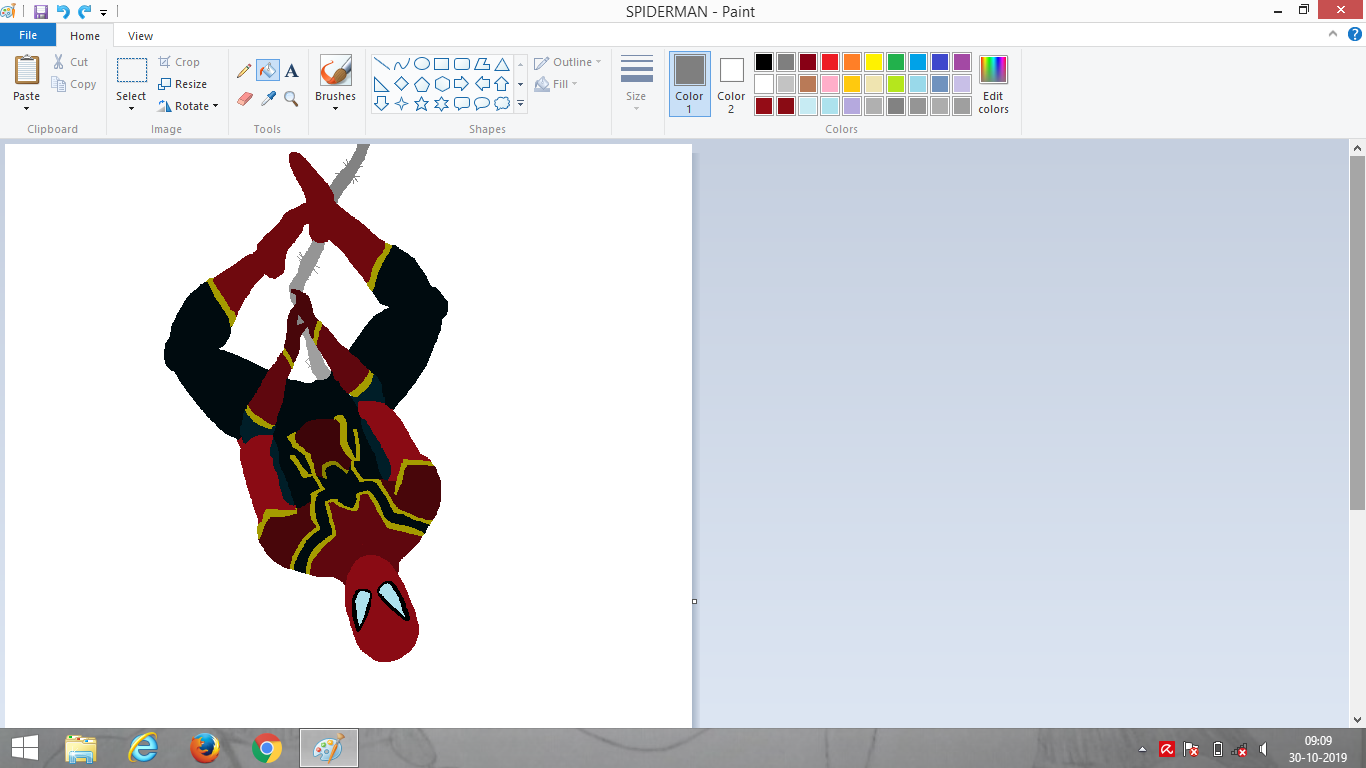Image resolution: width=1366 pixels, height=768 pixels.
Task: Choose the Up arrow shape
Action: click(502, 84)
